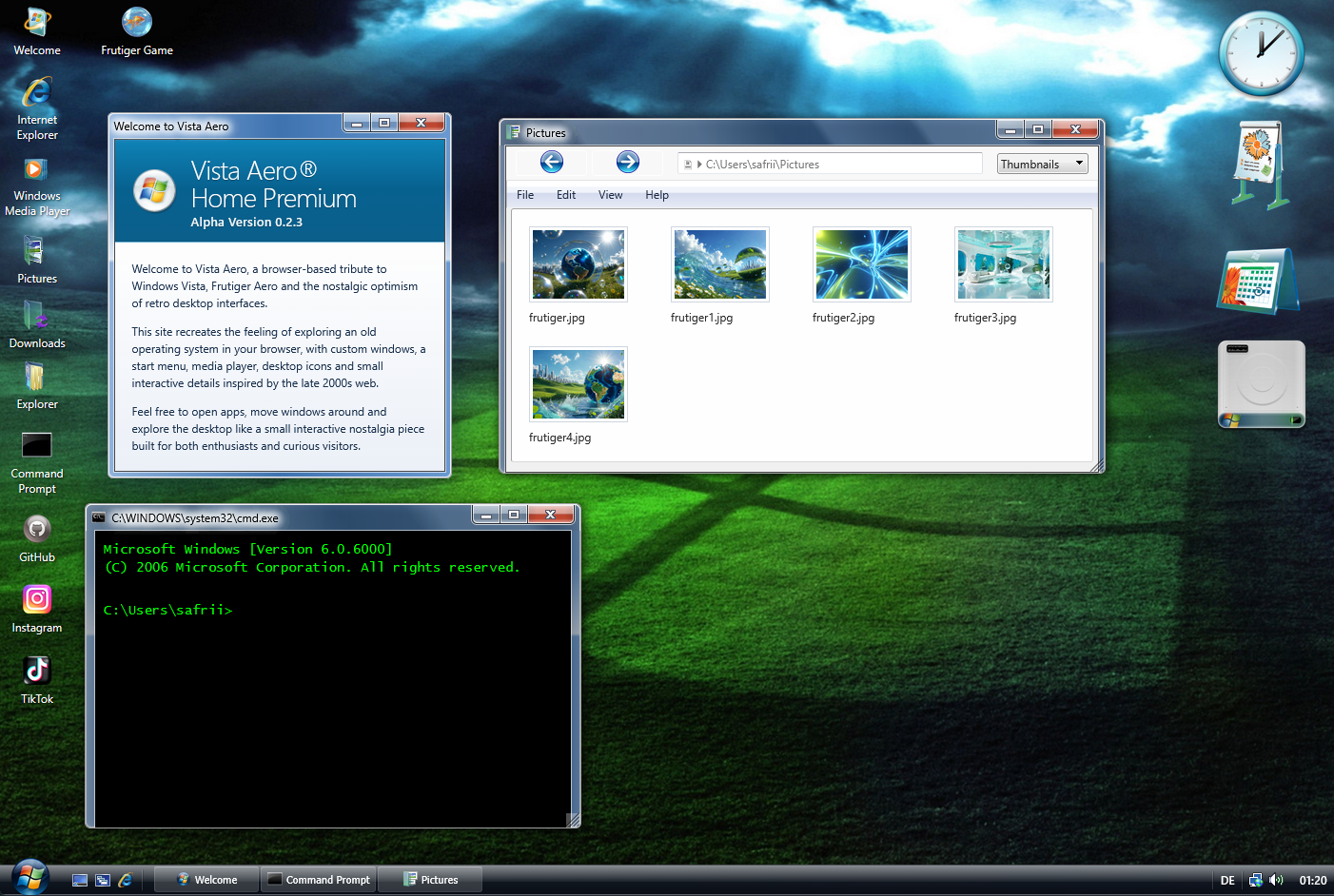Click the Alpha Version 0.2.3 text
Screen dimensions: 1334x896
246,222
